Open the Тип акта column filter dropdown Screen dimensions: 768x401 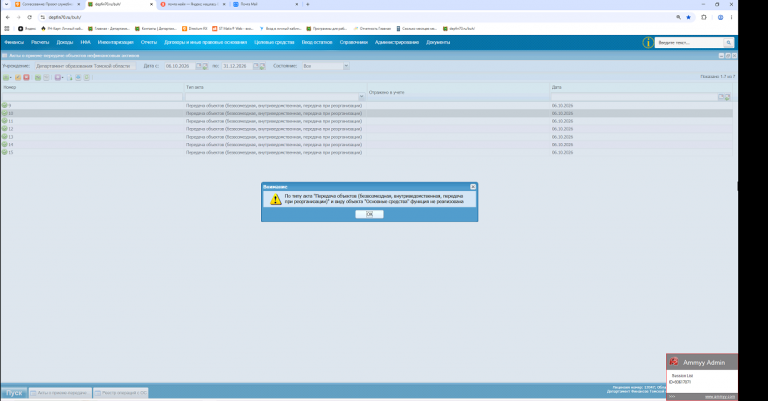tap(361, 97)
